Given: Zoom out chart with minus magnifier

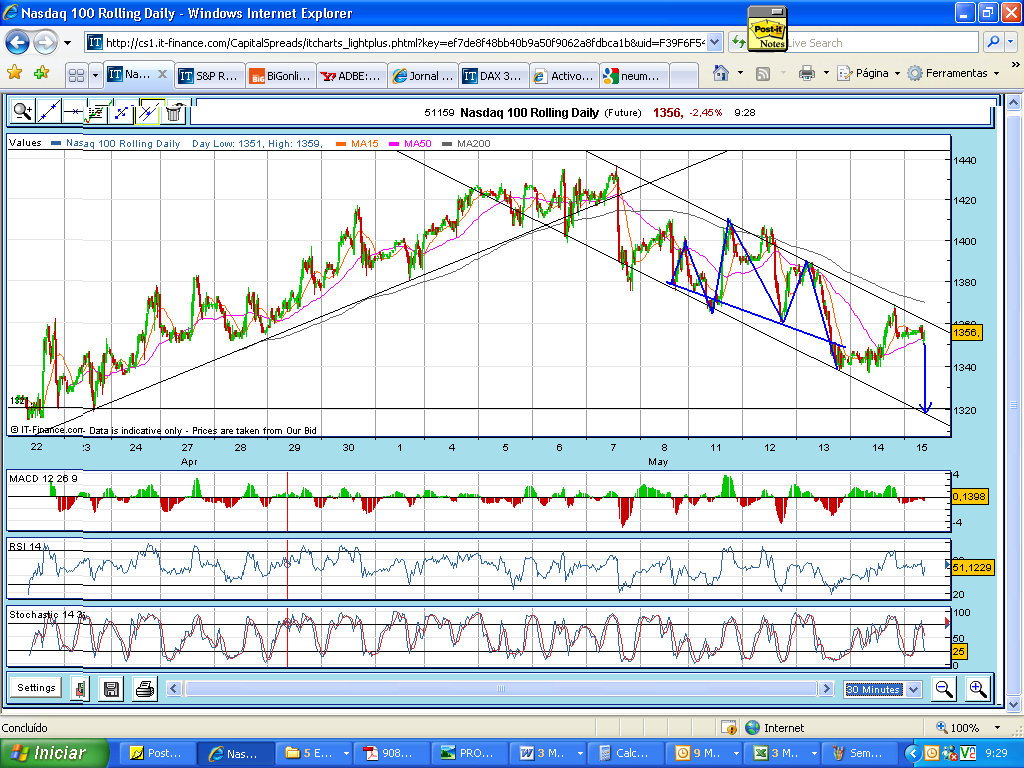Looking at the screenshot, I should 944,689.
